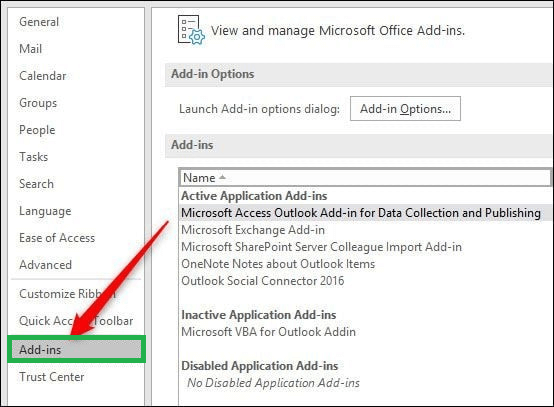
Task: Sort add-ins by the Name column header
Action: coord(365,178)
